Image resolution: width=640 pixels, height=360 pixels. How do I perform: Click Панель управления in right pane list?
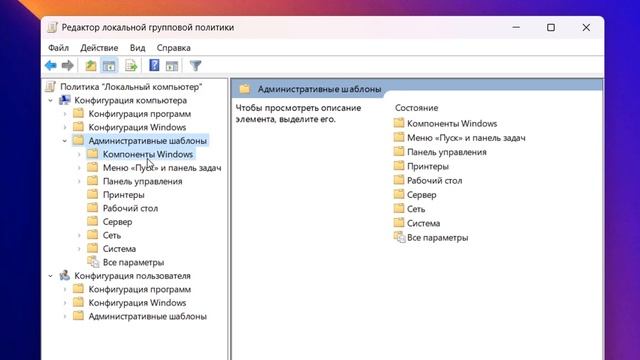pos(447,152)
